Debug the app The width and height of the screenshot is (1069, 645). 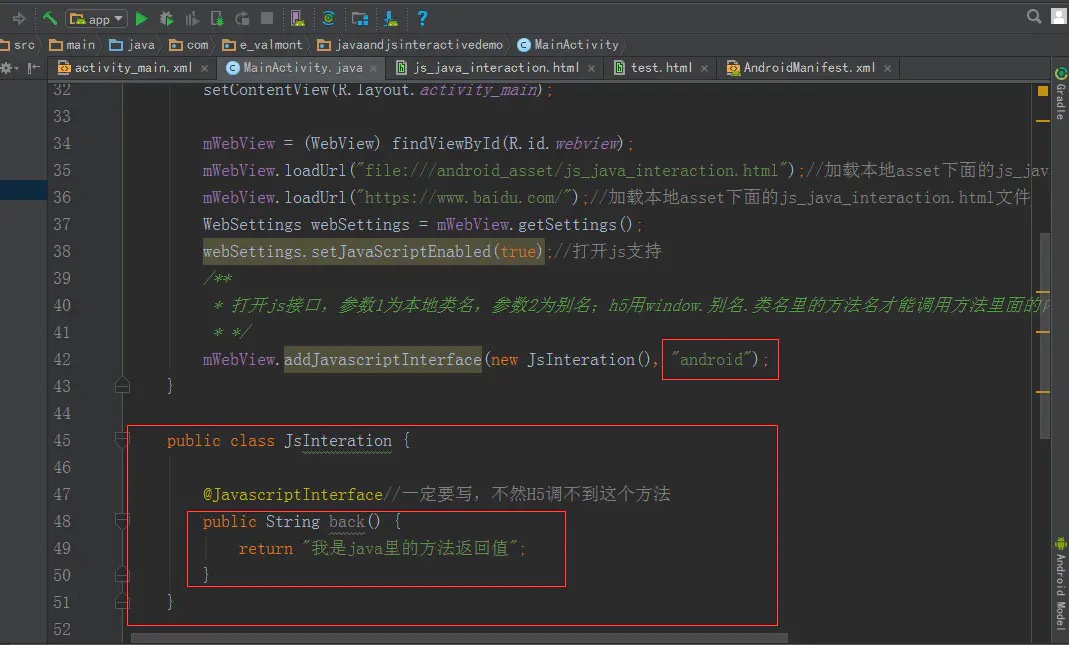click(x=168, y=18)
